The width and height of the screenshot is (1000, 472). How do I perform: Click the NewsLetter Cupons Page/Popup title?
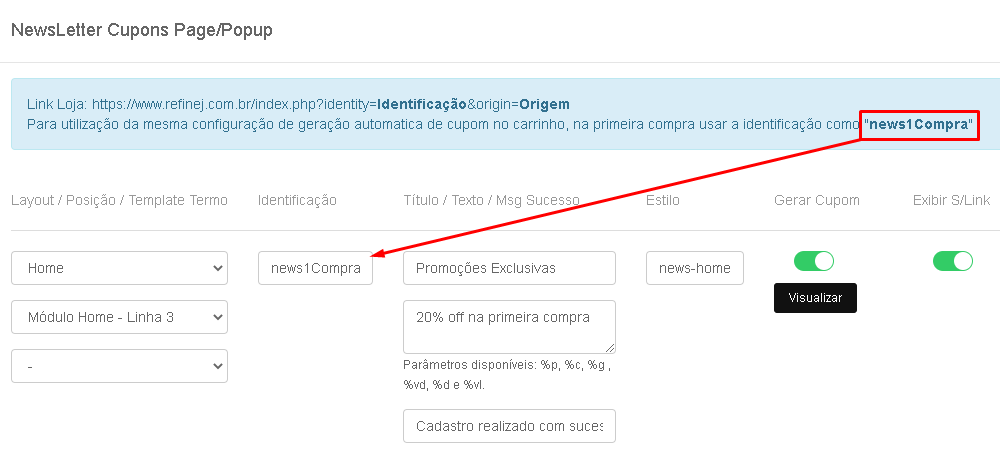click(142, 30)
